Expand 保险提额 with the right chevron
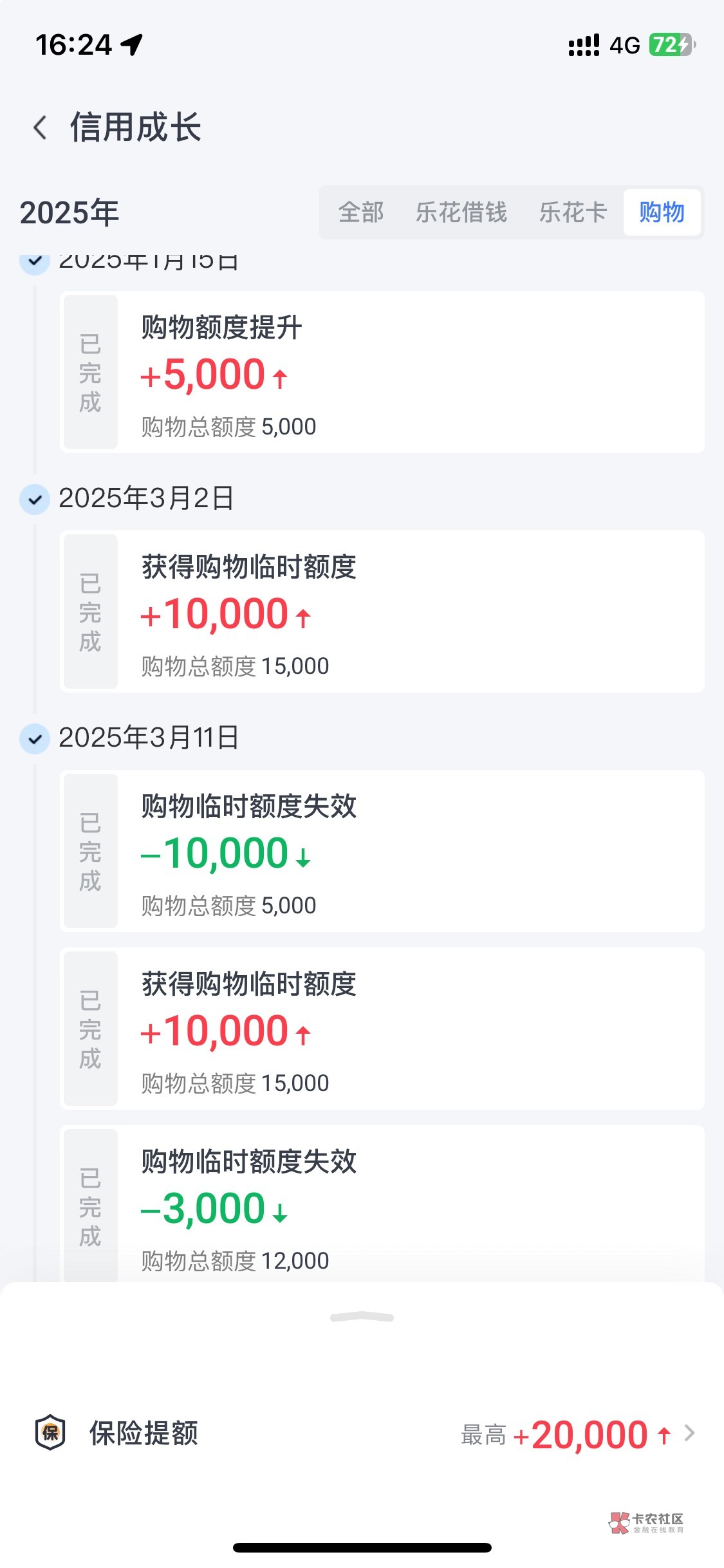The image size is (724, 1568). pyautogui.click(x=690, y=1433)
